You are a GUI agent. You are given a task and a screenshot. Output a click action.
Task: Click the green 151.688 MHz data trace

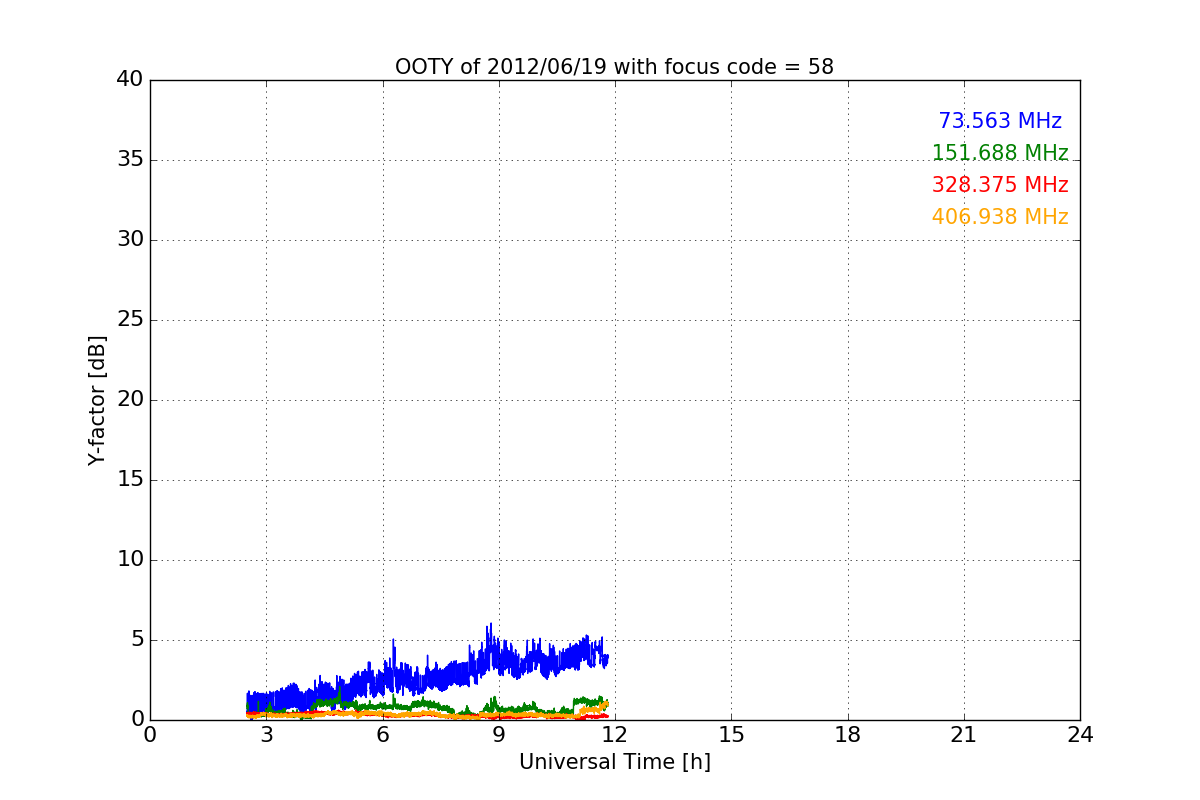(x=425, y=704)
